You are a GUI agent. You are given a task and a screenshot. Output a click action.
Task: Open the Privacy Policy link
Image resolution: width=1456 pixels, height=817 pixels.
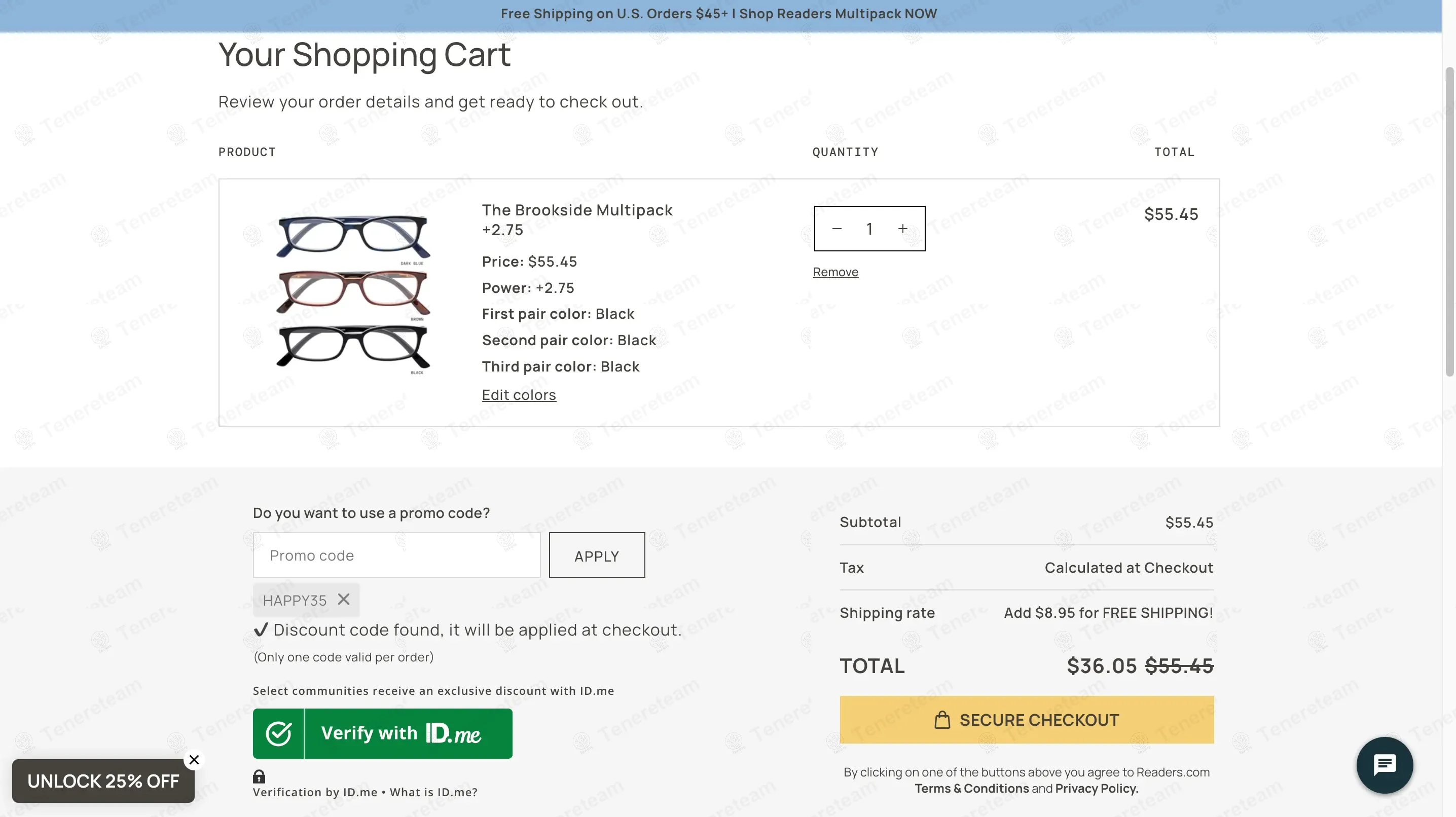1096,789
